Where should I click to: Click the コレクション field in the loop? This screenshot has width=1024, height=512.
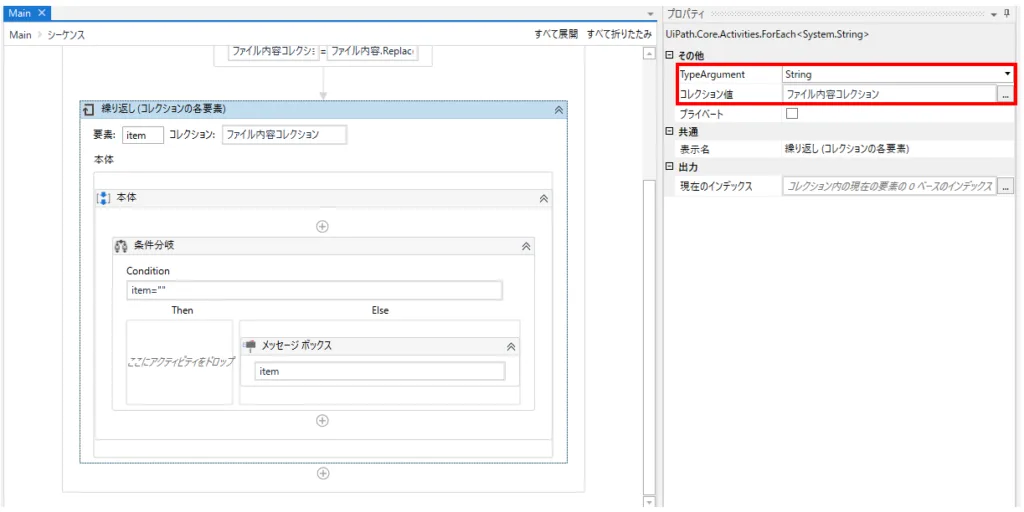click(284, 135)
